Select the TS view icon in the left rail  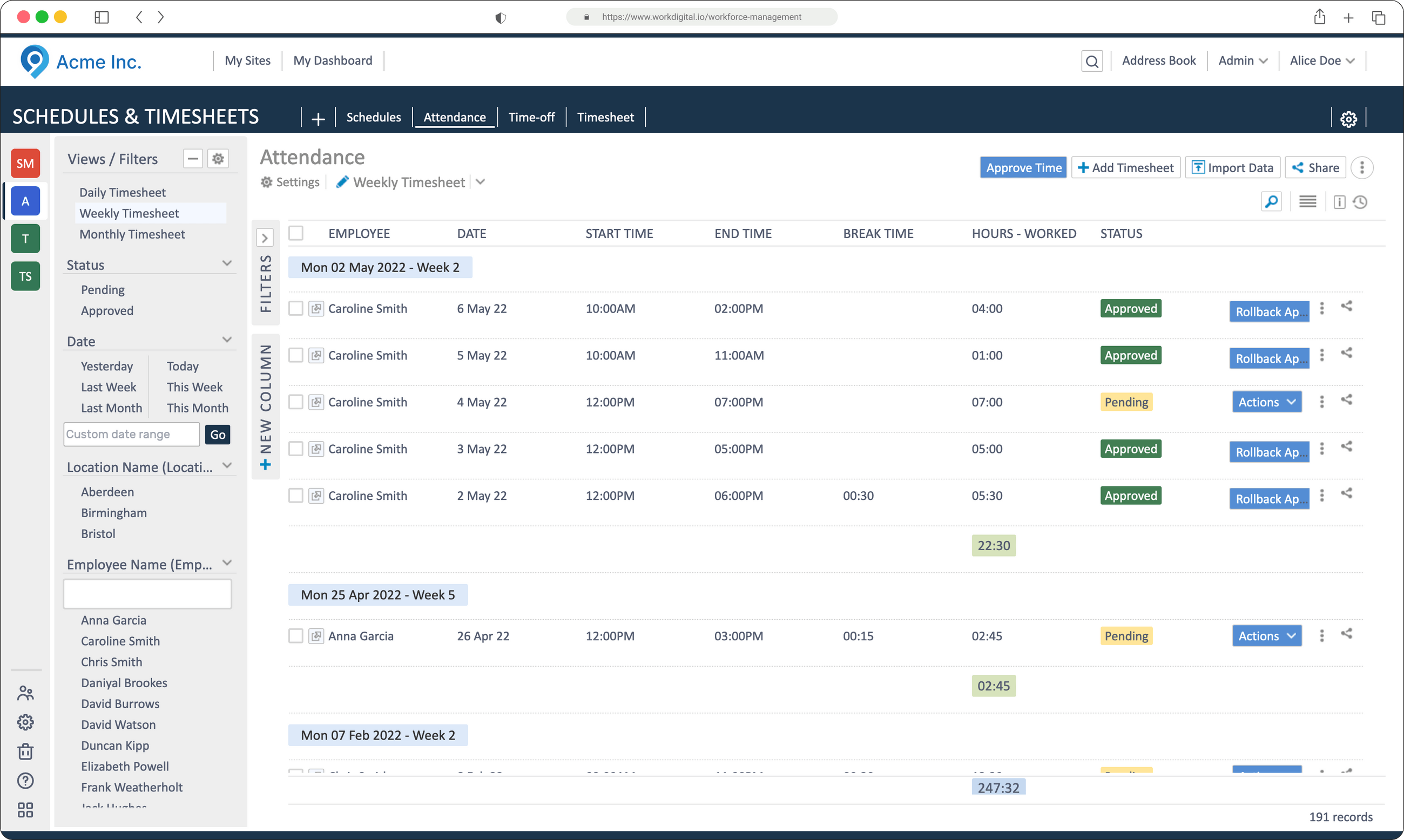(x=25, y=276)
